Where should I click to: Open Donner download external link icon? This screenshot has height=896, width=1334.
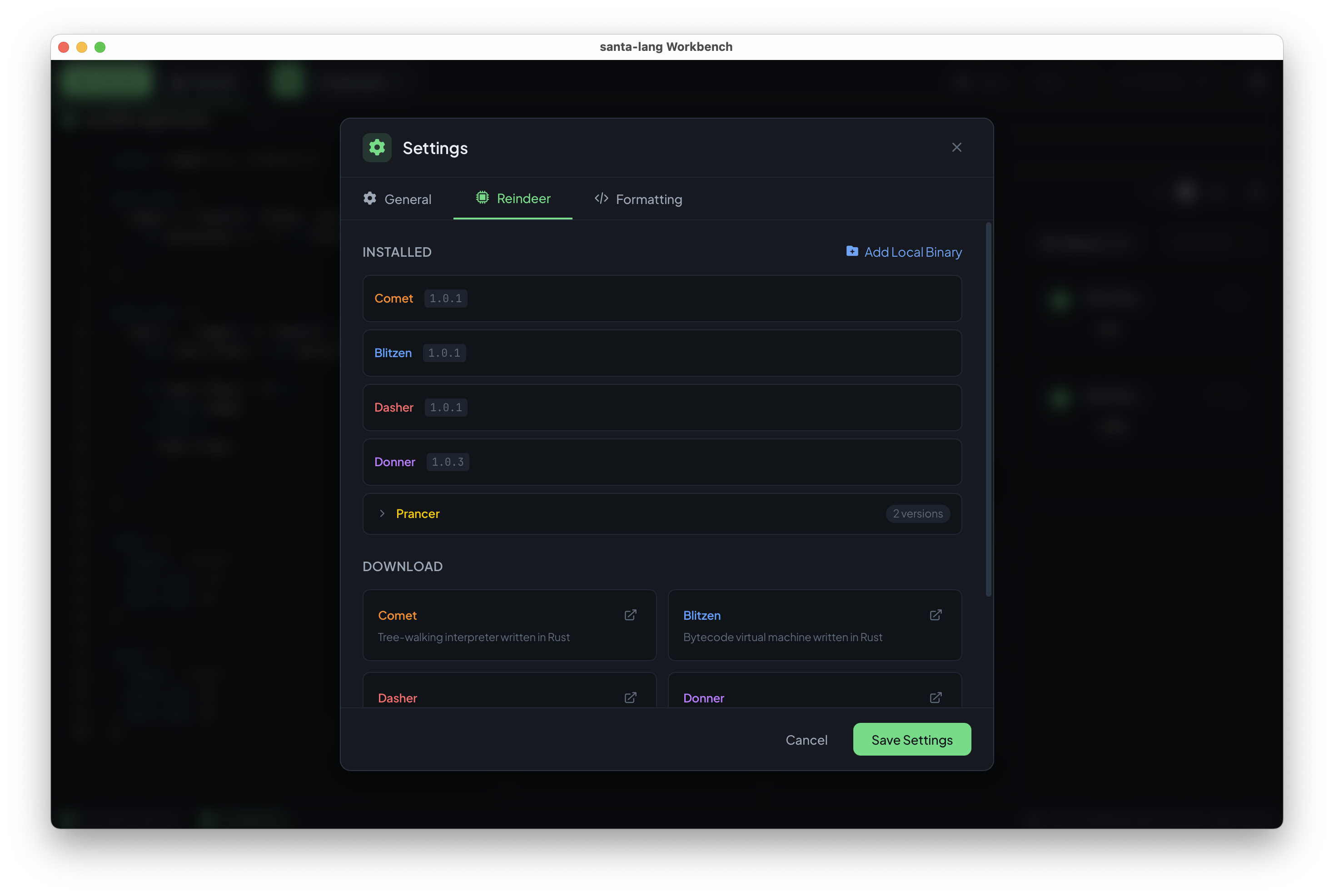pyautogui.click(x=935, y=698)
